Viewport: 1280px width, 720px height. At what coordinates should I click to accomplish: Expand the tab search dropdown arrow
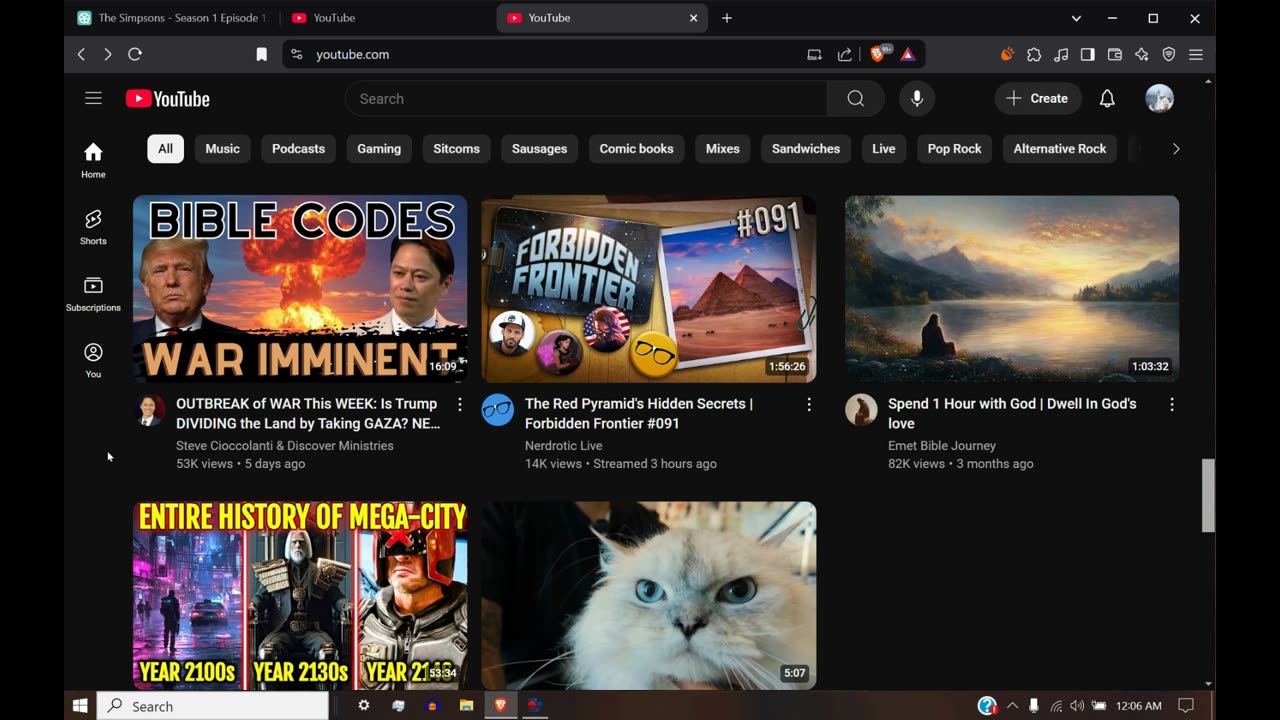click(x=1076, y=18)
